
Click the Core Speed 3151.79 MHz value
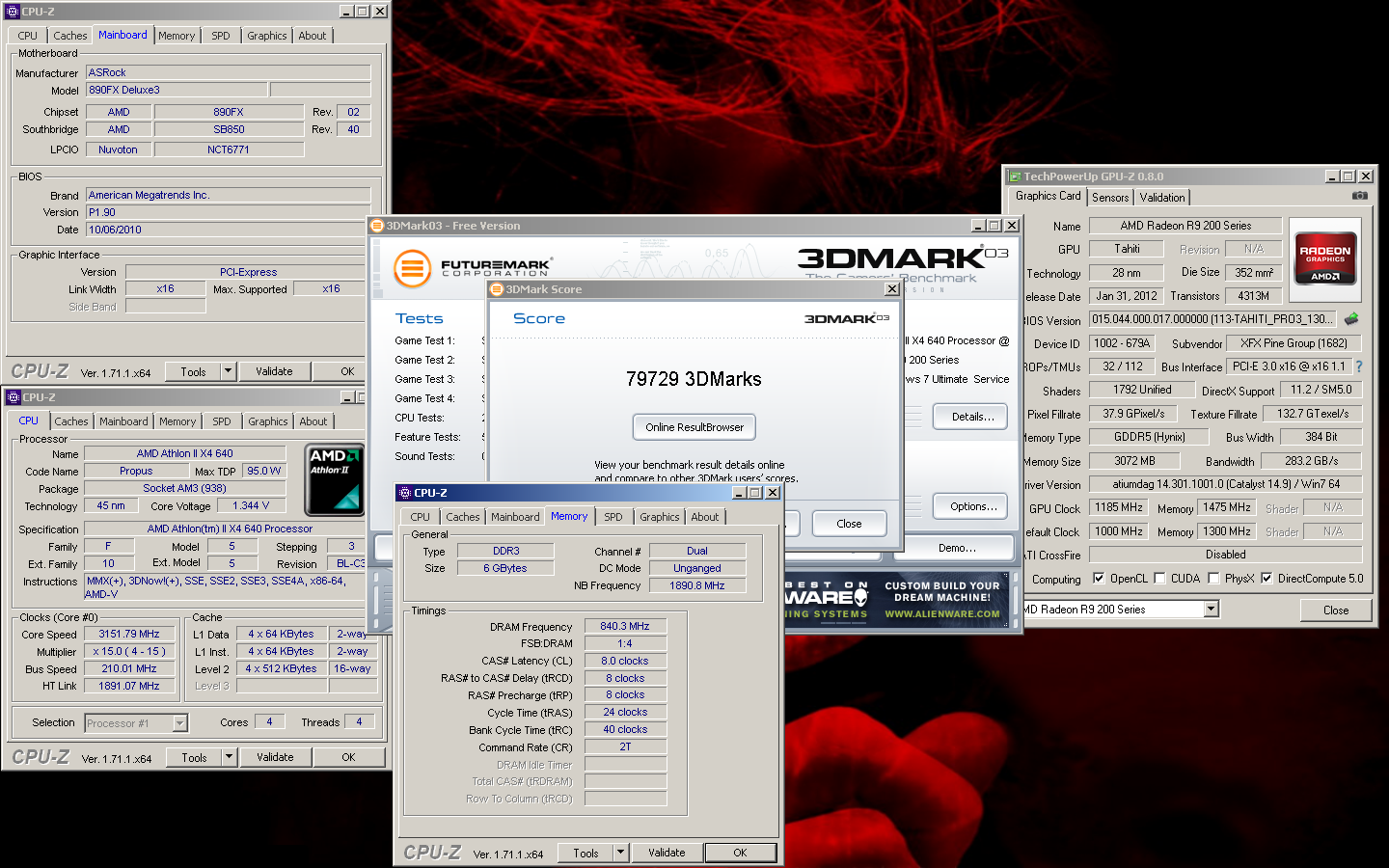point(129,634)
